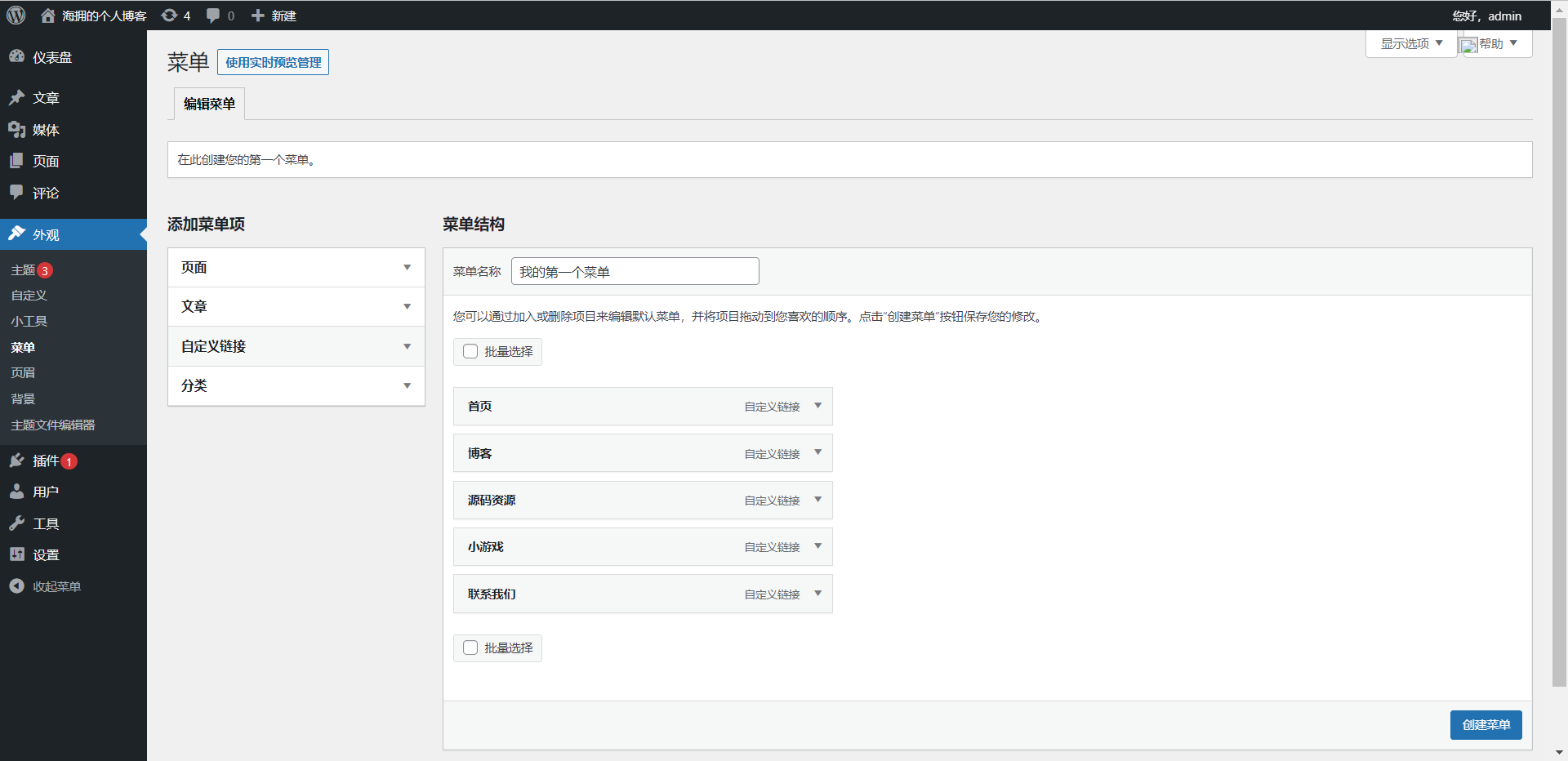This screenshot has width=1568, height=761.
Task: Open the 媒体 media icon in sidebar
Action: [16, 130]
